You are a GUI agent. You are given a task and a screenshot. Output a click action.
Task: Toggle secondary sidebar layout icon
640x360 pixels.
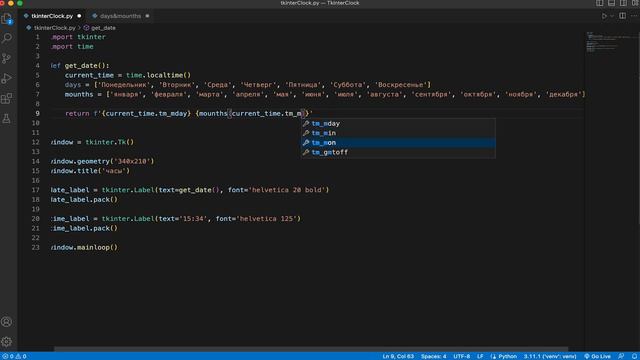[623, 3]
